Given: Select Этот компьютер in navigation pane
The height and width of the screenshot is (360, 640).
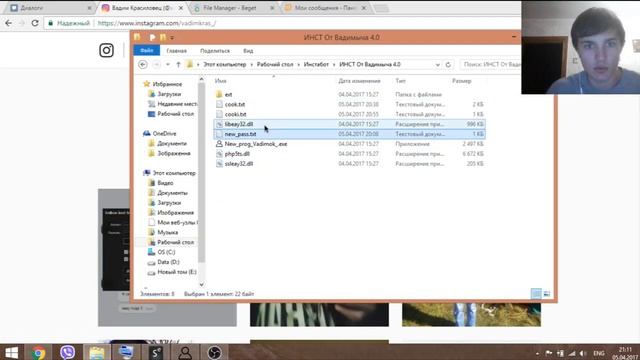Looking at the screenshot, I should coord(174,173).
